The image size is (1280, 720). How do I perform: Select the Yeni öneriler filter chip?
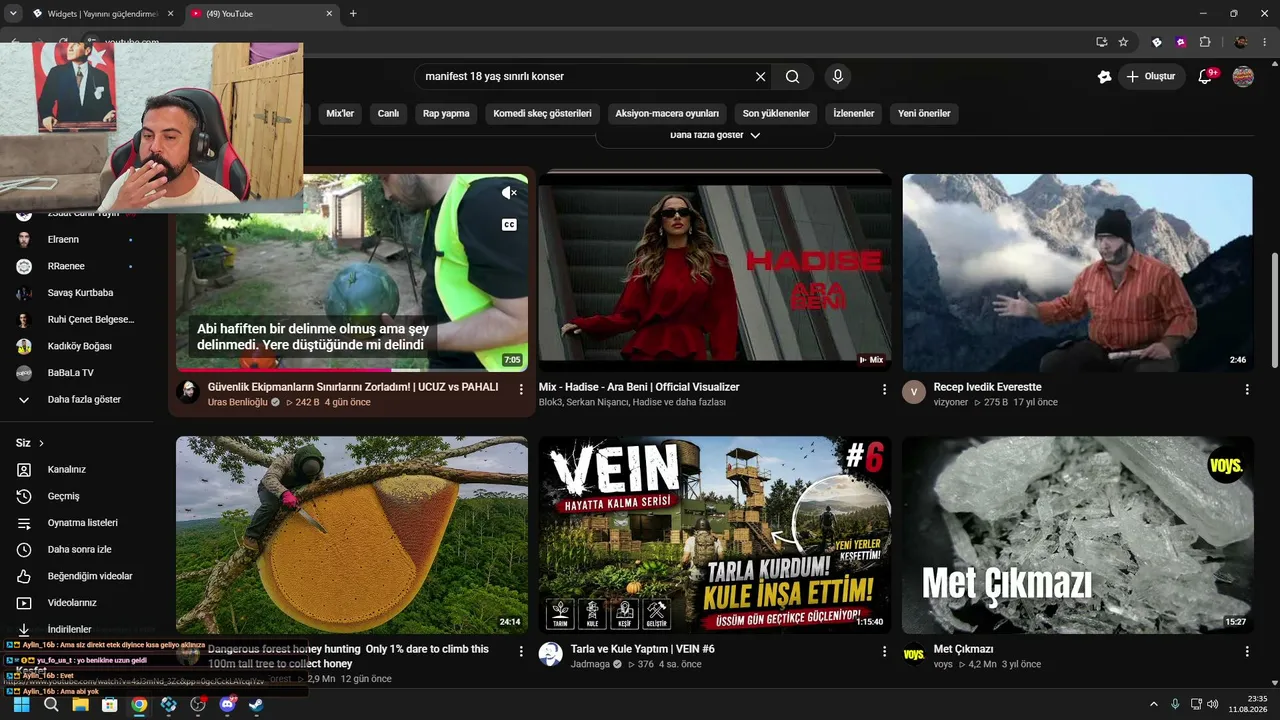click(924, 114)
